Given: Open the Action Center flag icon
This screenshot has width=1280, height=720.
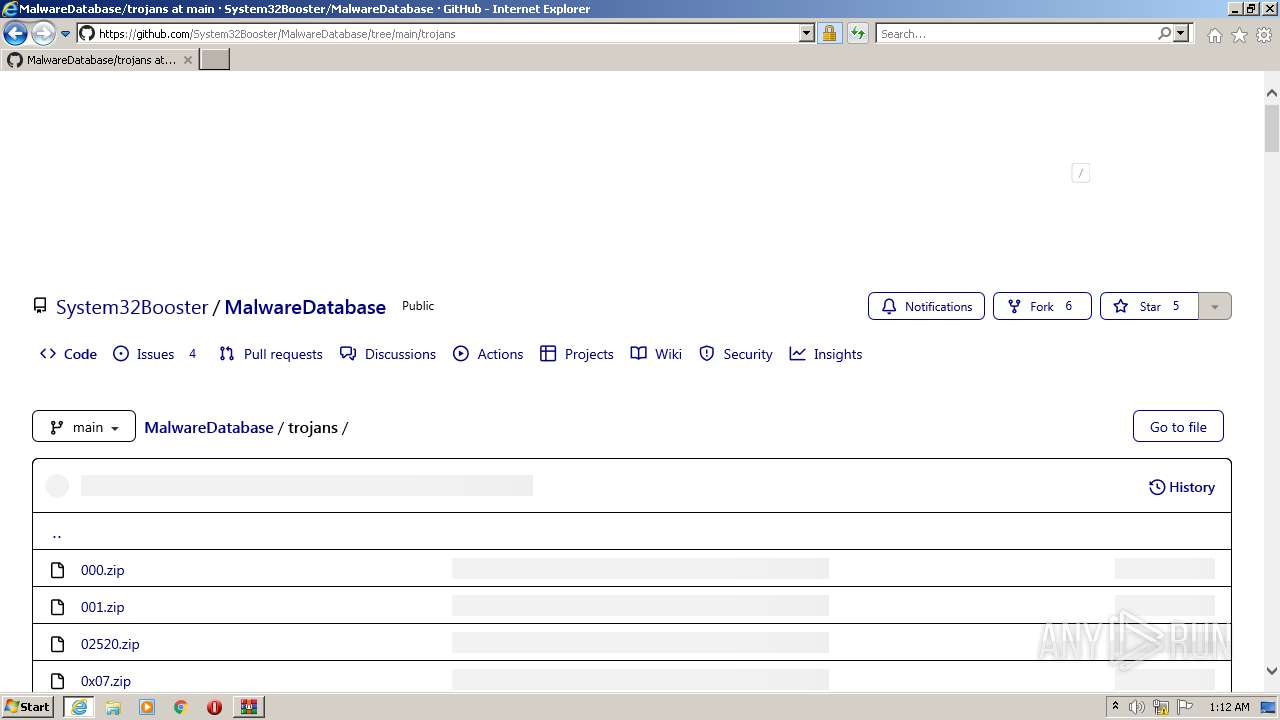Looking at the screenshot, I should [1185, 707].
